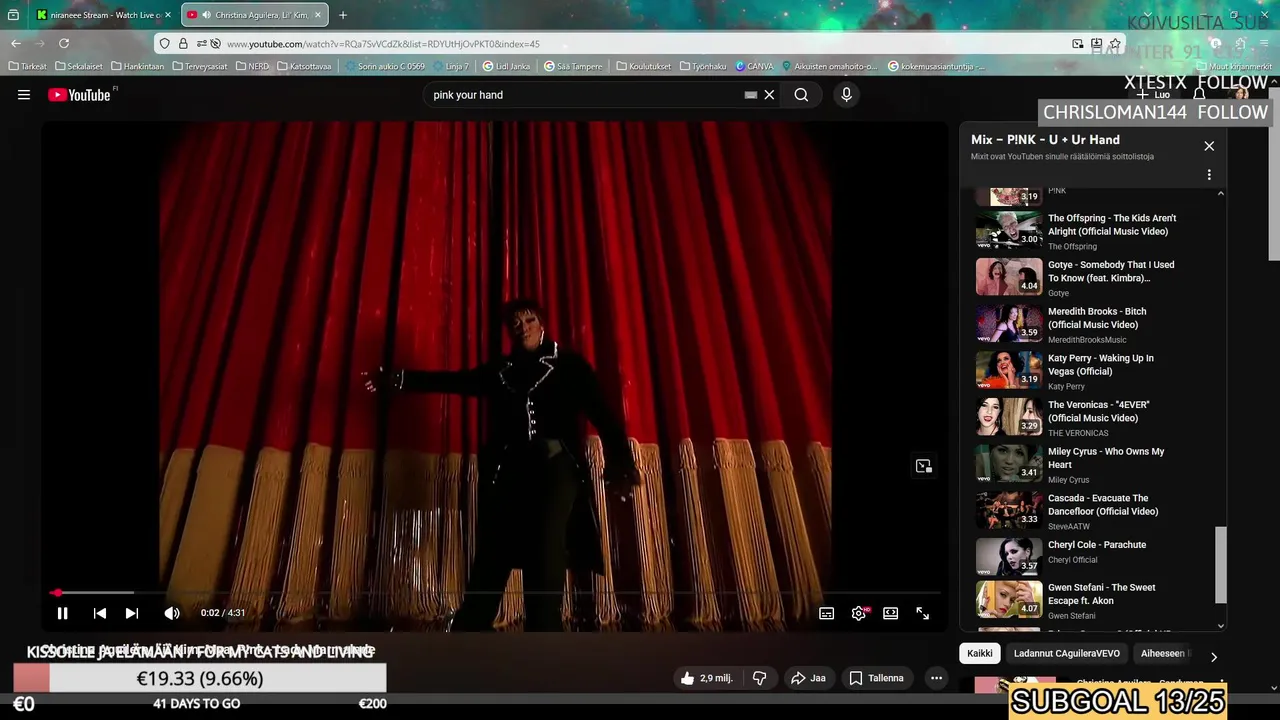Clear the search text with the X icon

[769, 95]
